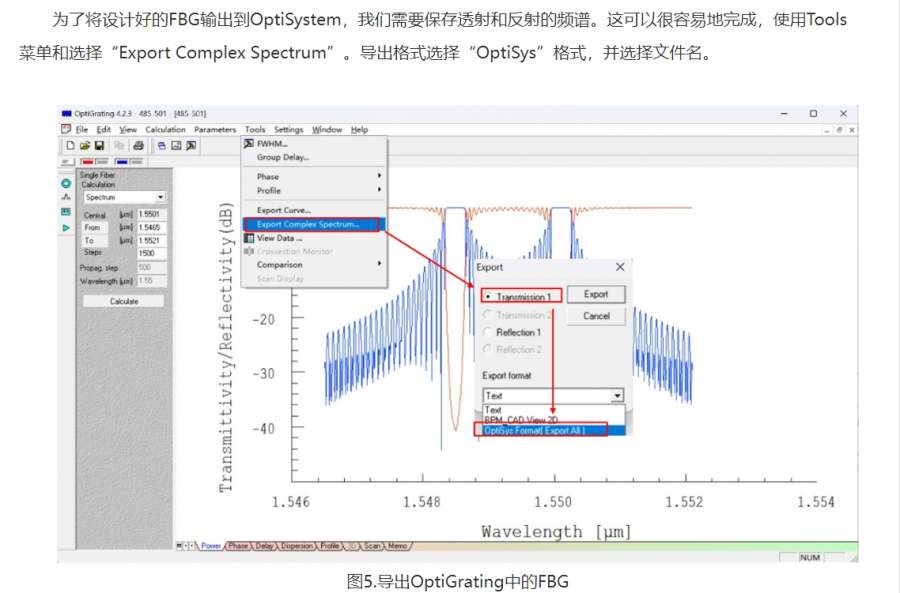Select the Reflection 1 radio button
Screen dimensions: 900x593
coord(486,332)
